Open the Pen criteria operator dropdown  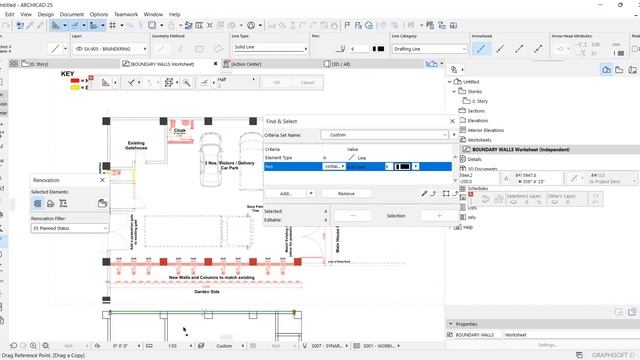tap(333, 167)
